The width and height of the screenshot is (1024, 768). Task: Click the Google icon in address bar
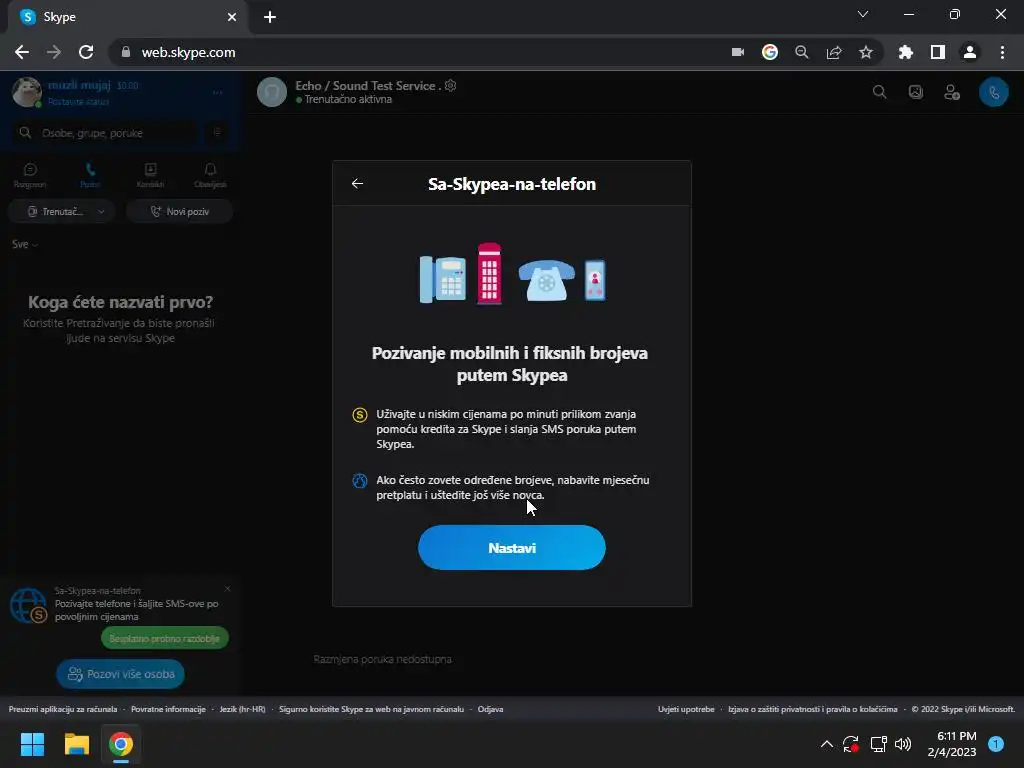pyautogui.click(x=770, y=52)
